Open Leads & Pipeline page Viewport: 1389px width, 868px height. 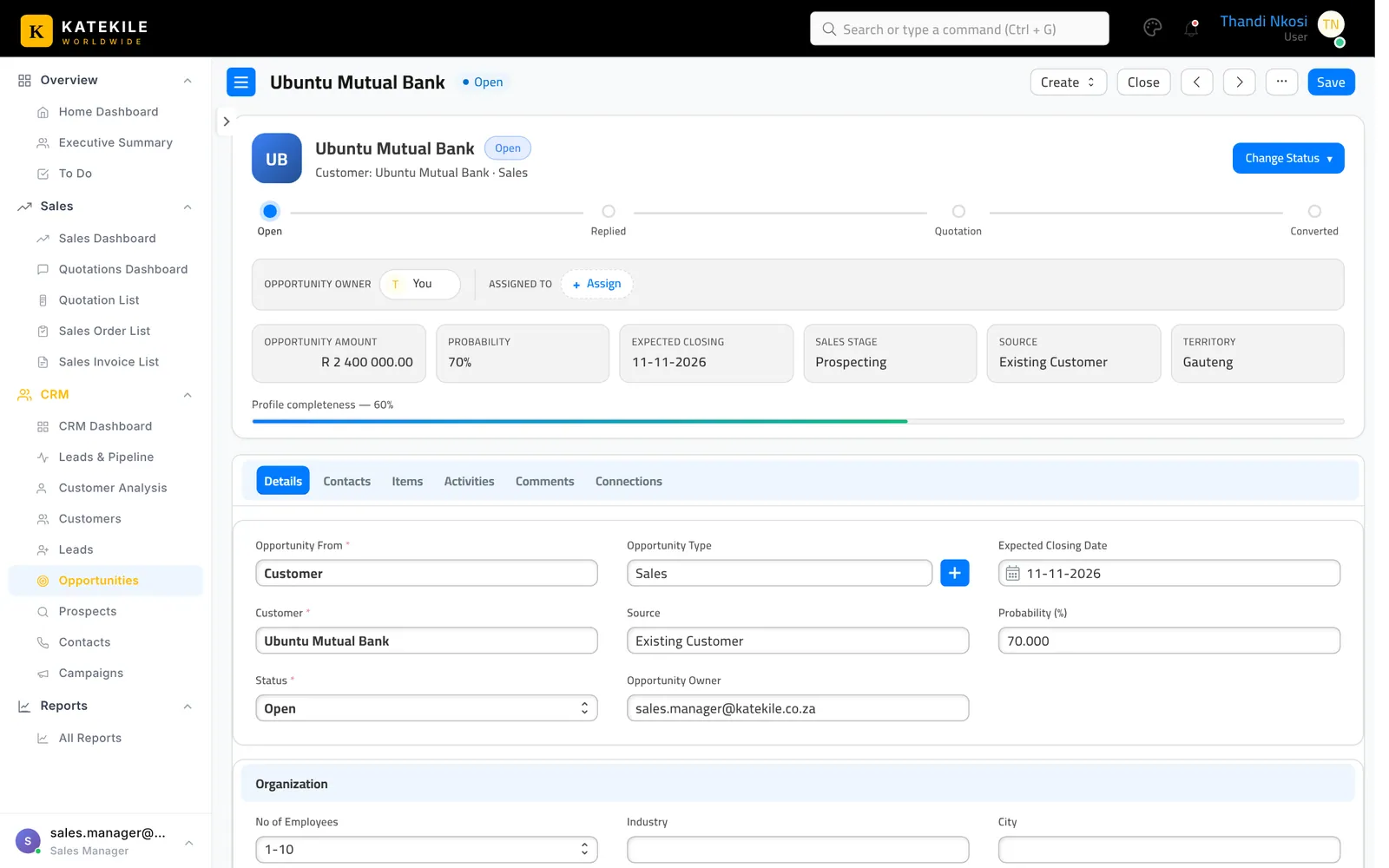[x=105, y=457]
